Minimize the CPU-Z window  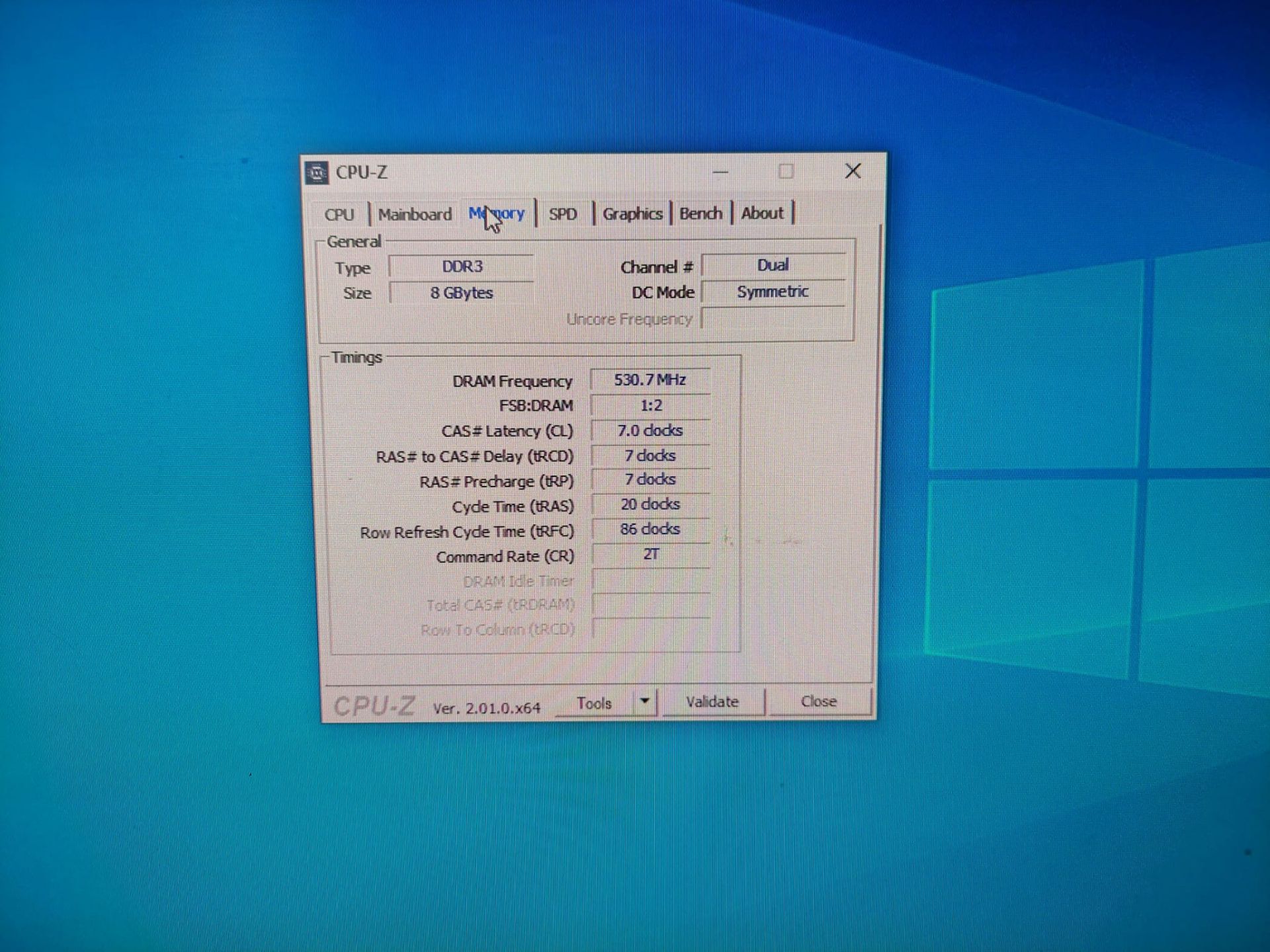720,173
